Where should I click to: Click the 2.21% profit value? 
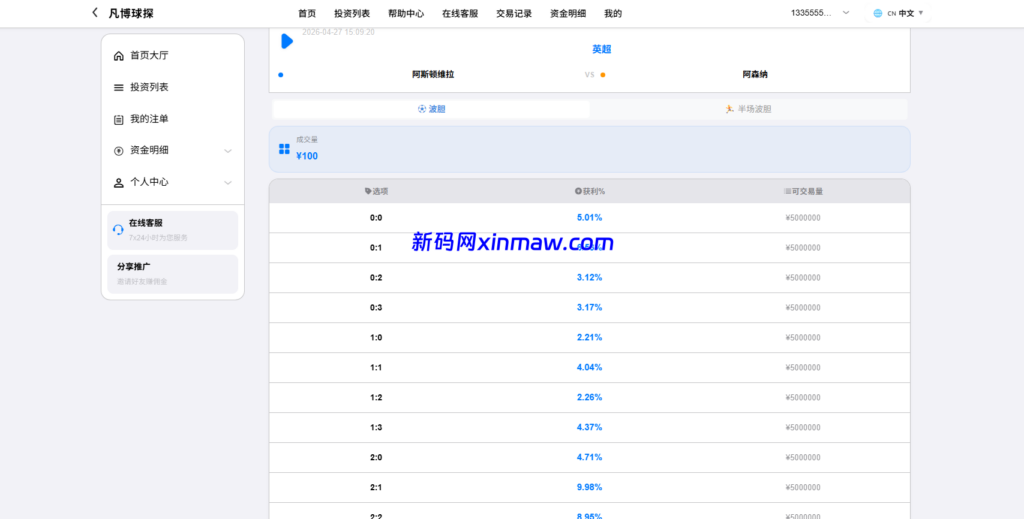(x=589, y=338)
